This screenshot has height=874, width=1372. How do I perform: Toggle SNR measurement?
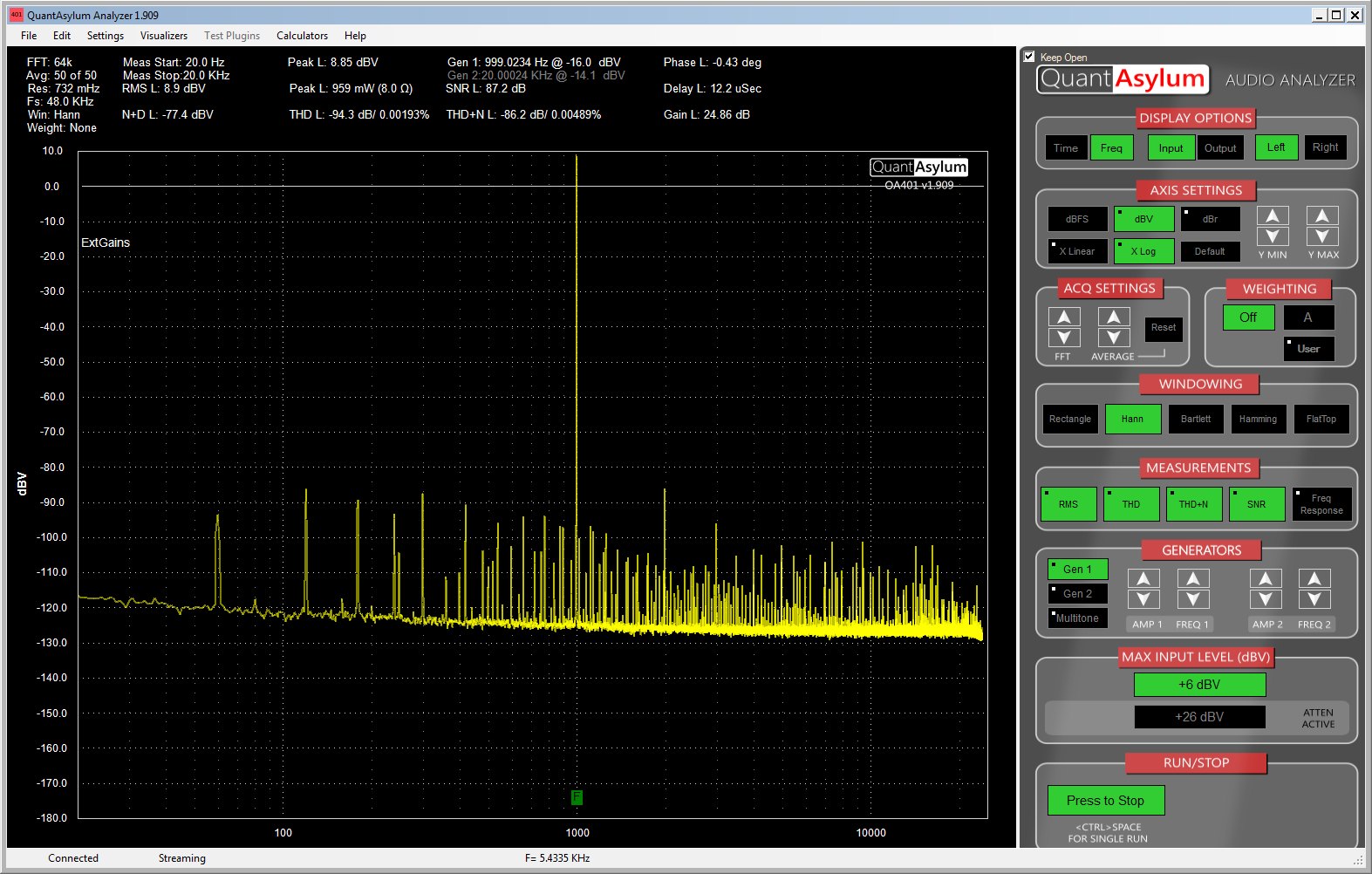1257,504
